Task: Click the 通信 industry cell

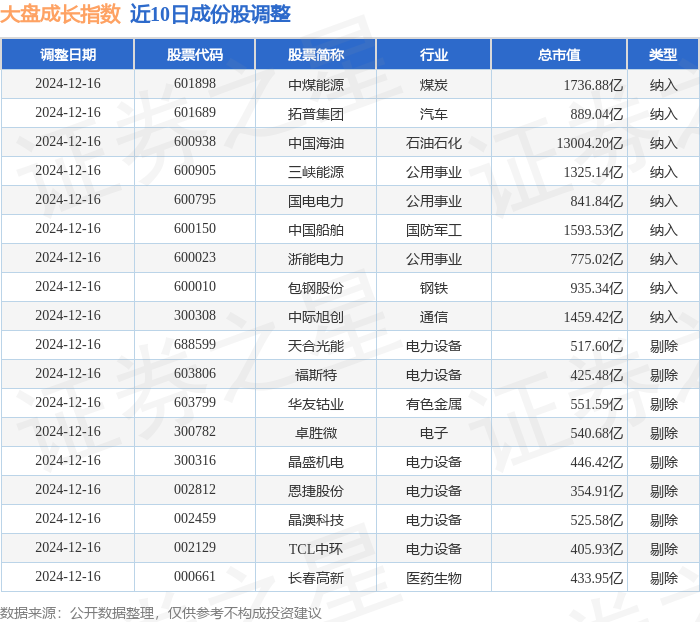Action: point(433,317)
